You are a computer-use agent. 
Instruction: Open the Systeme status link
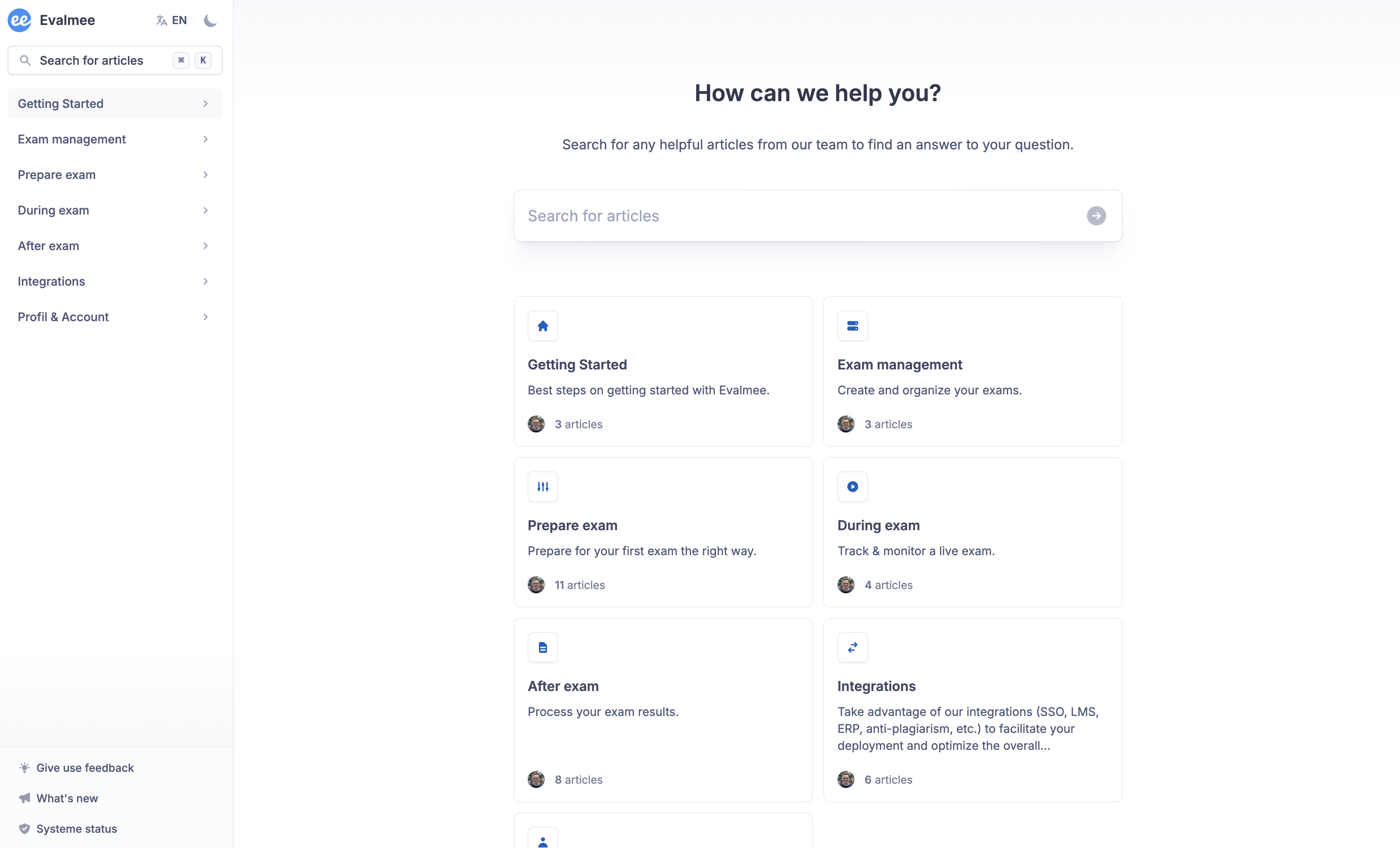tap(76, 829)
